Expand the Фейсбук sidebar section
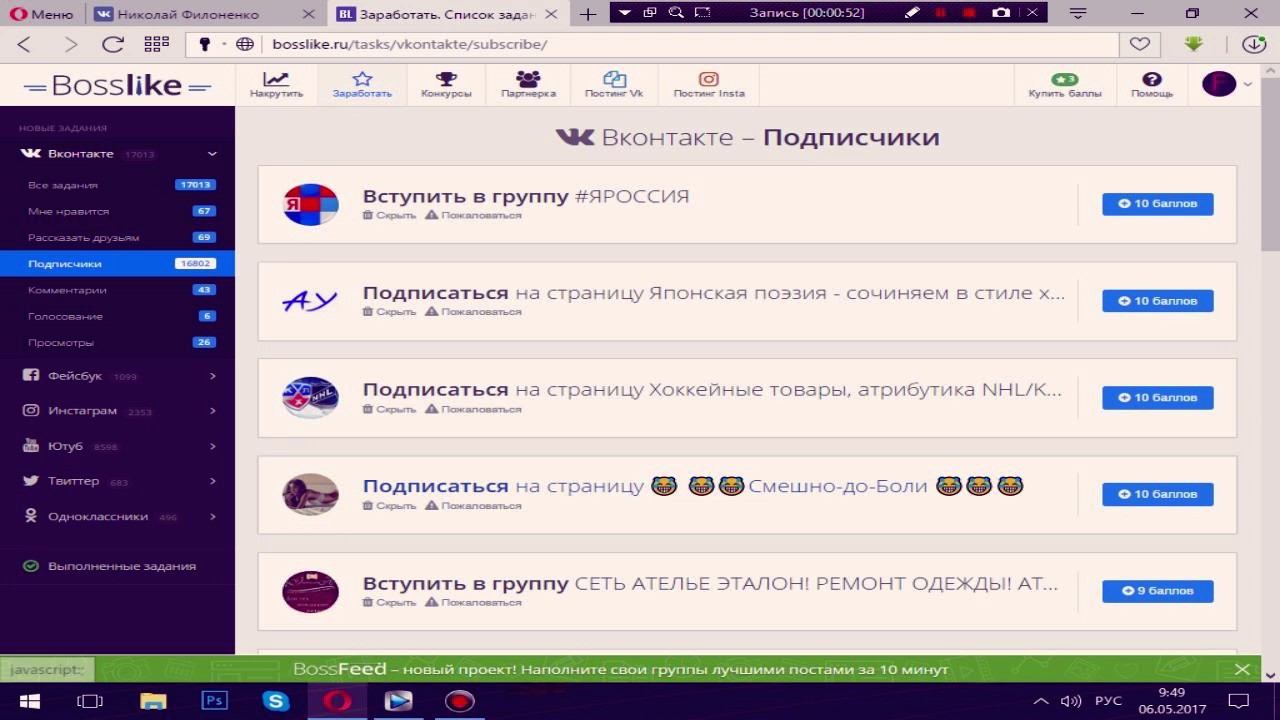 [x=212, y=376]
